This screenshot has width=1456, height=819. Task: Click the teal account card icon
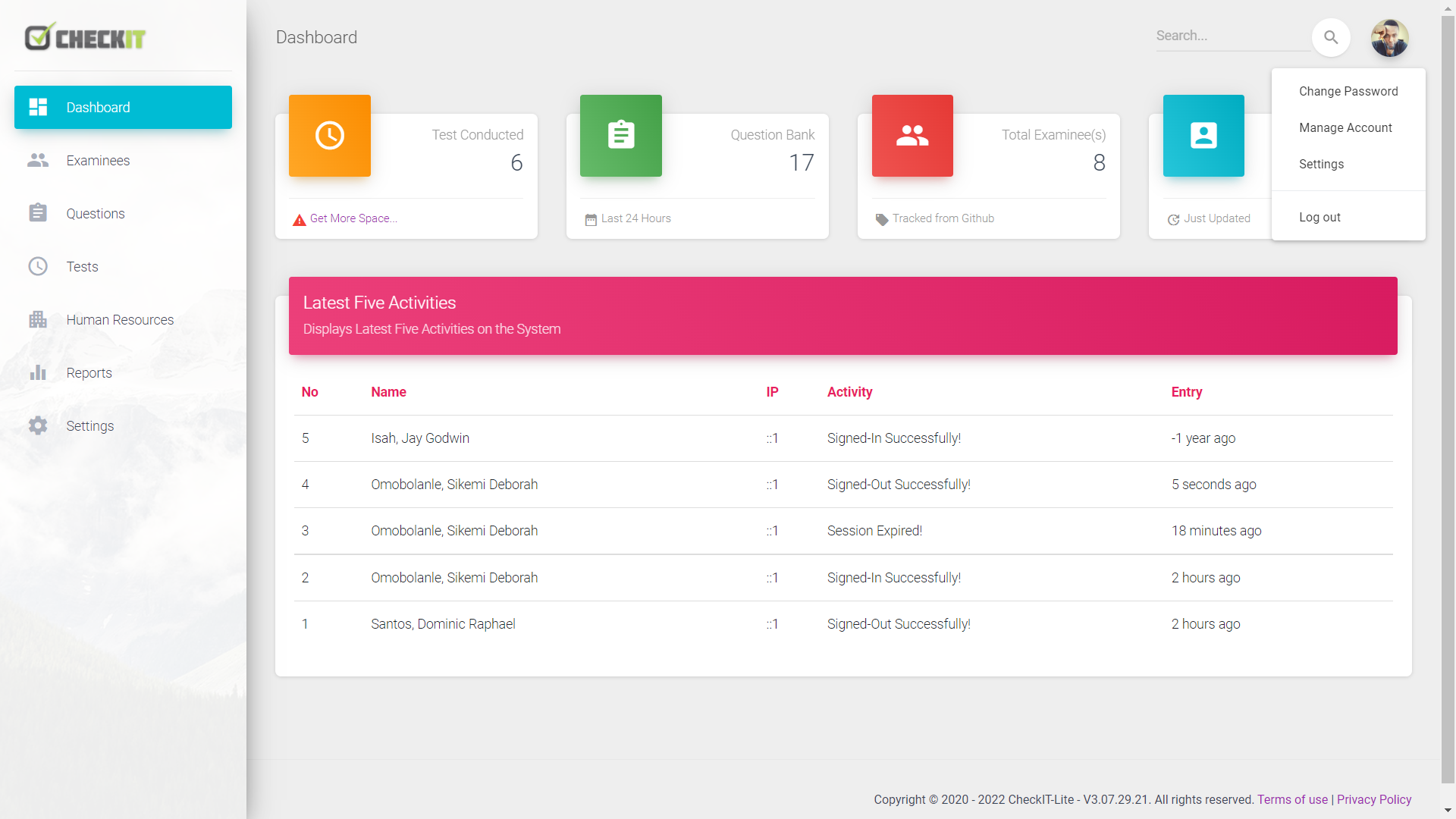(1203, 136)
